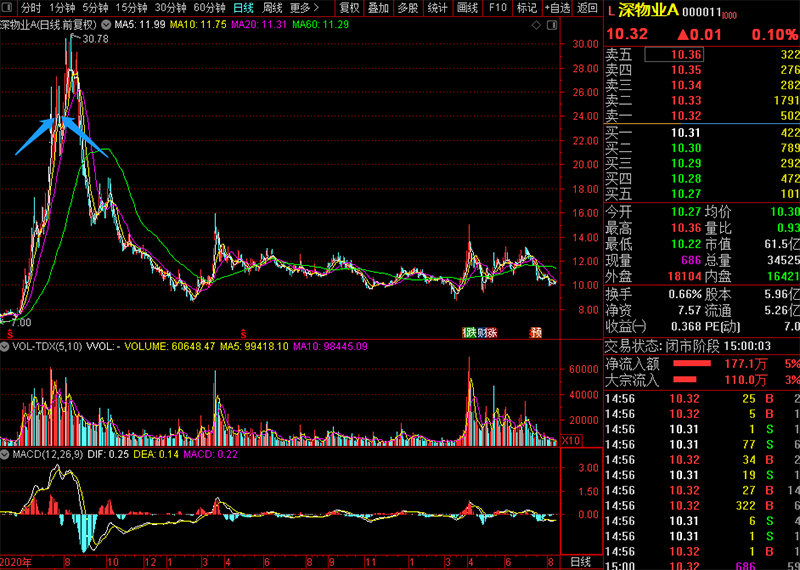Select the 15分钟 period tab
This screenshot has width=800, height=570.
[131, 8]
